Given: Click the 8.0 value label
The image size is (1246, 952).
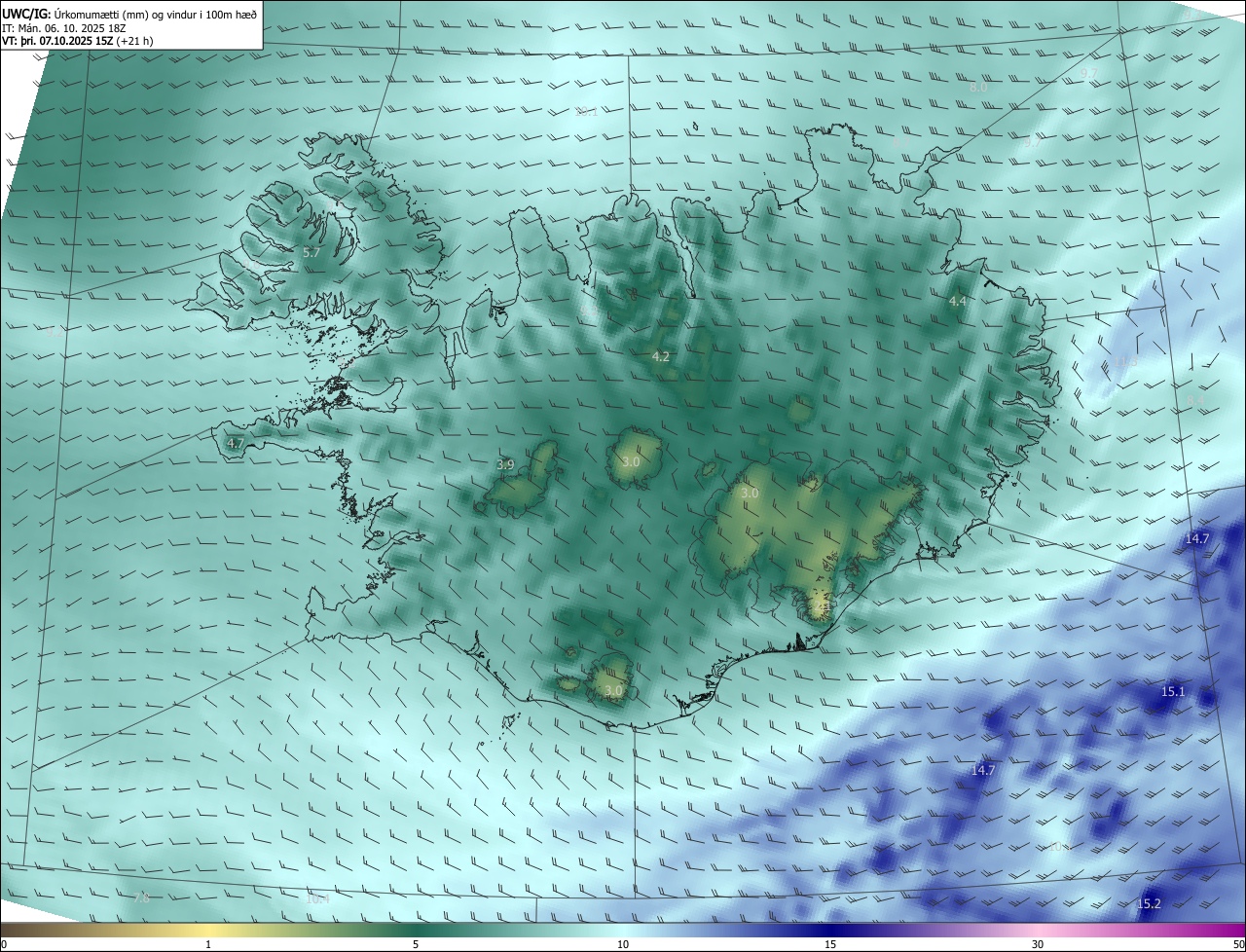Looking at the screenshot, I should click(x=978, y=87).
